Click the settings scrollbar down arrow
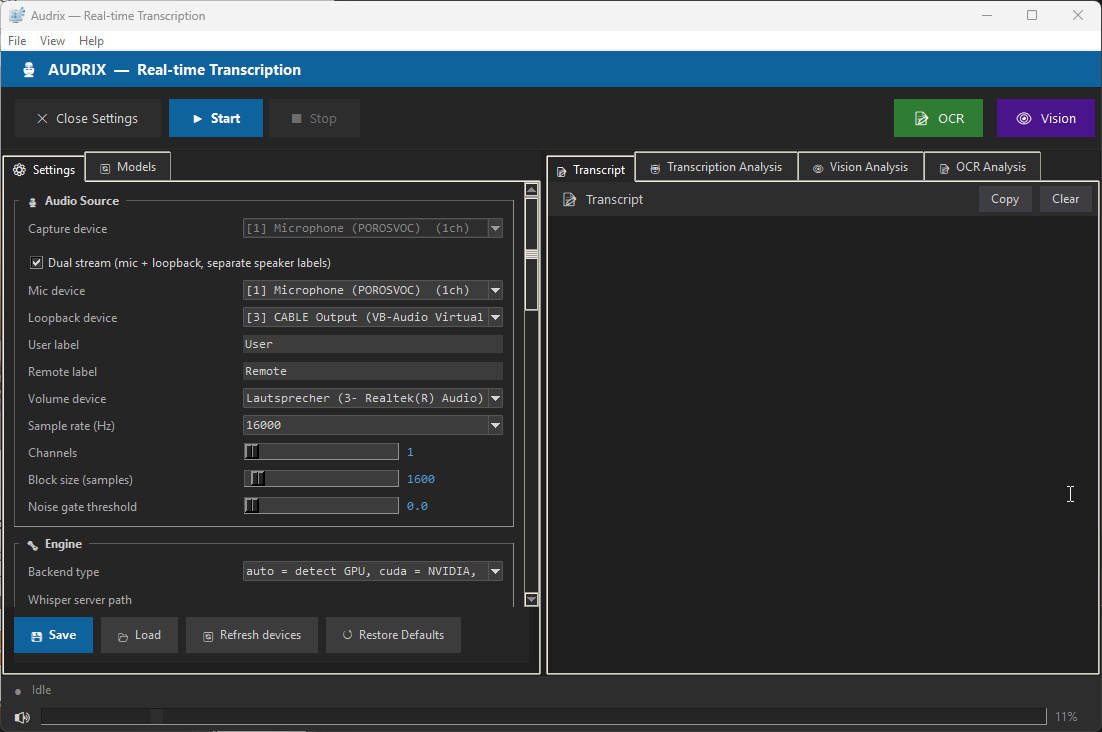 point(532,599)
